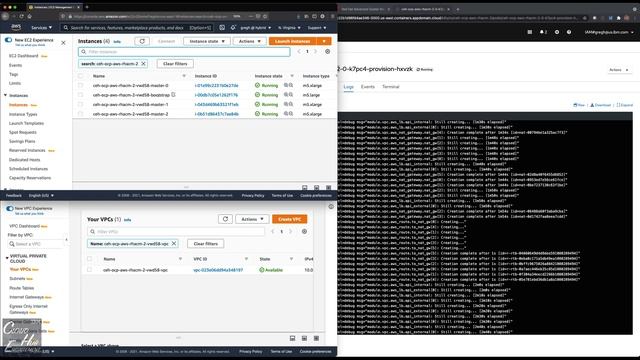Viewport: 640px width, 360px height.
Task: Open Instance Types in sidebar
Action: tap(23, 114)
